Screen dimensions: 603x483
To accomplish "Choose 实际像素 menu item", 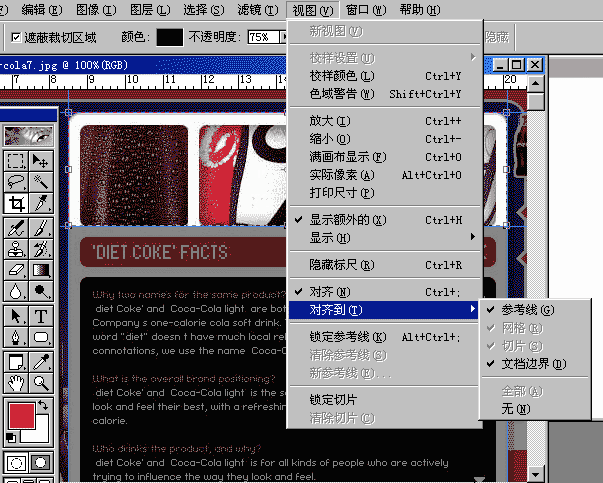I will (x=385, y=175).
